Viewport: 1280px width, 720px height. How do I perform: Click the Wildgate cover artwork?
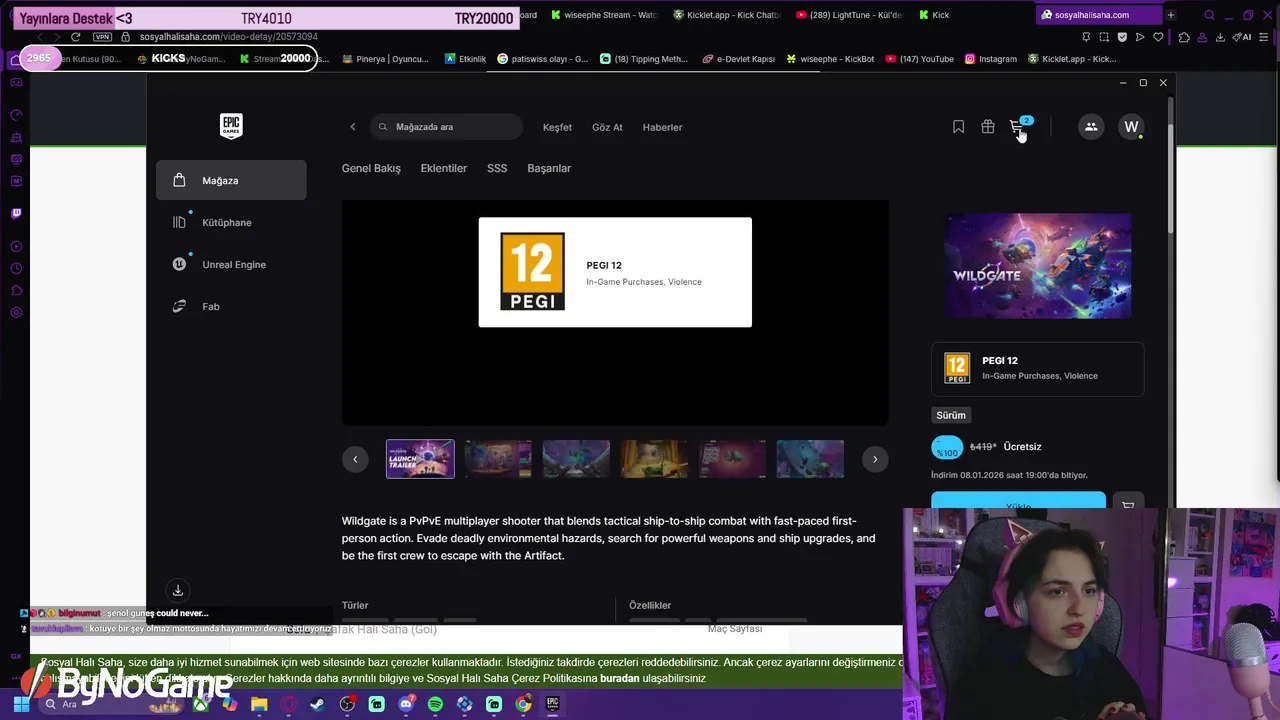1038,266
